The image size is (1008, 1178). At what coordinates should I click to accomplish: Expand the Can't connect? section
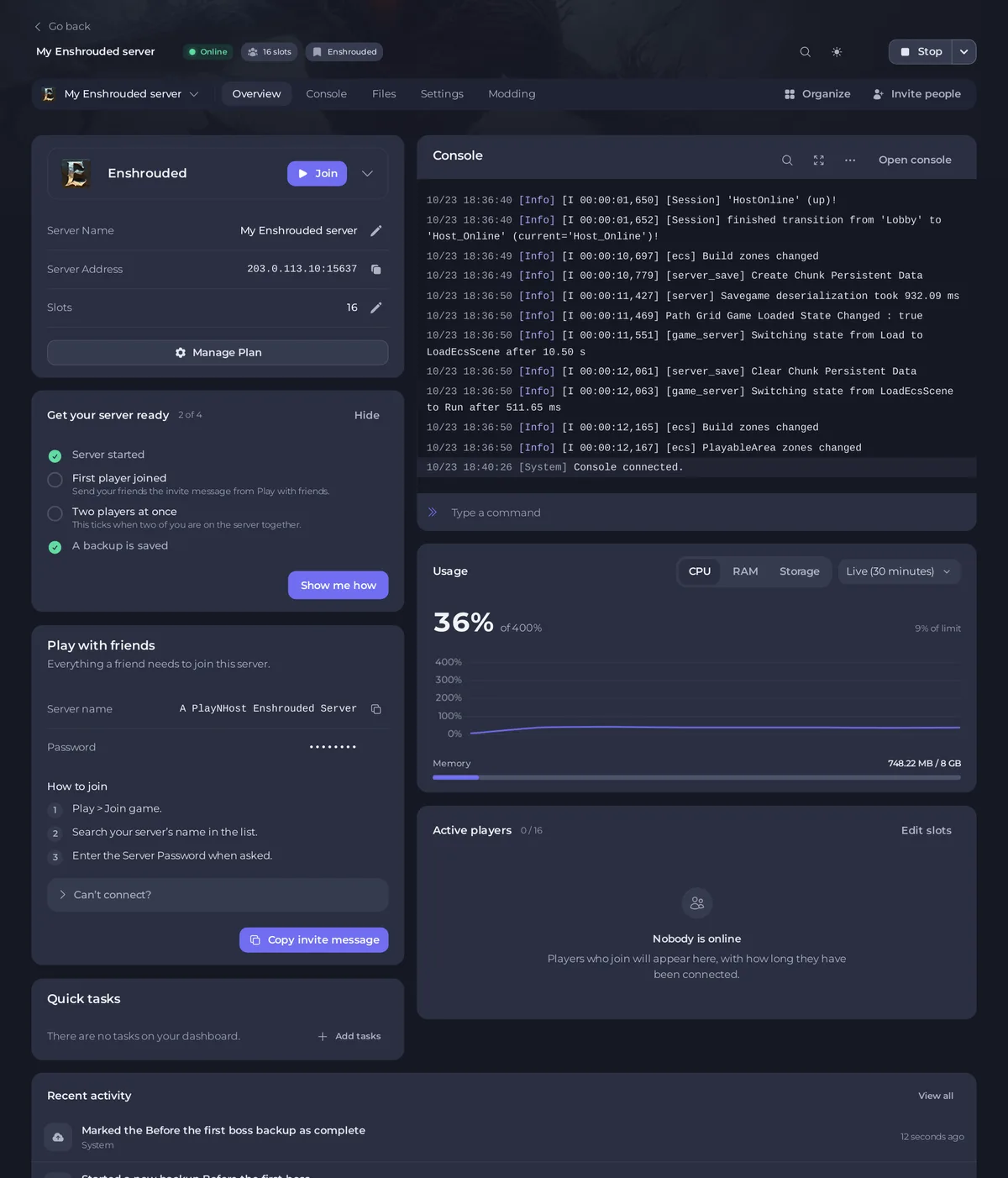(x=218, y=895)
